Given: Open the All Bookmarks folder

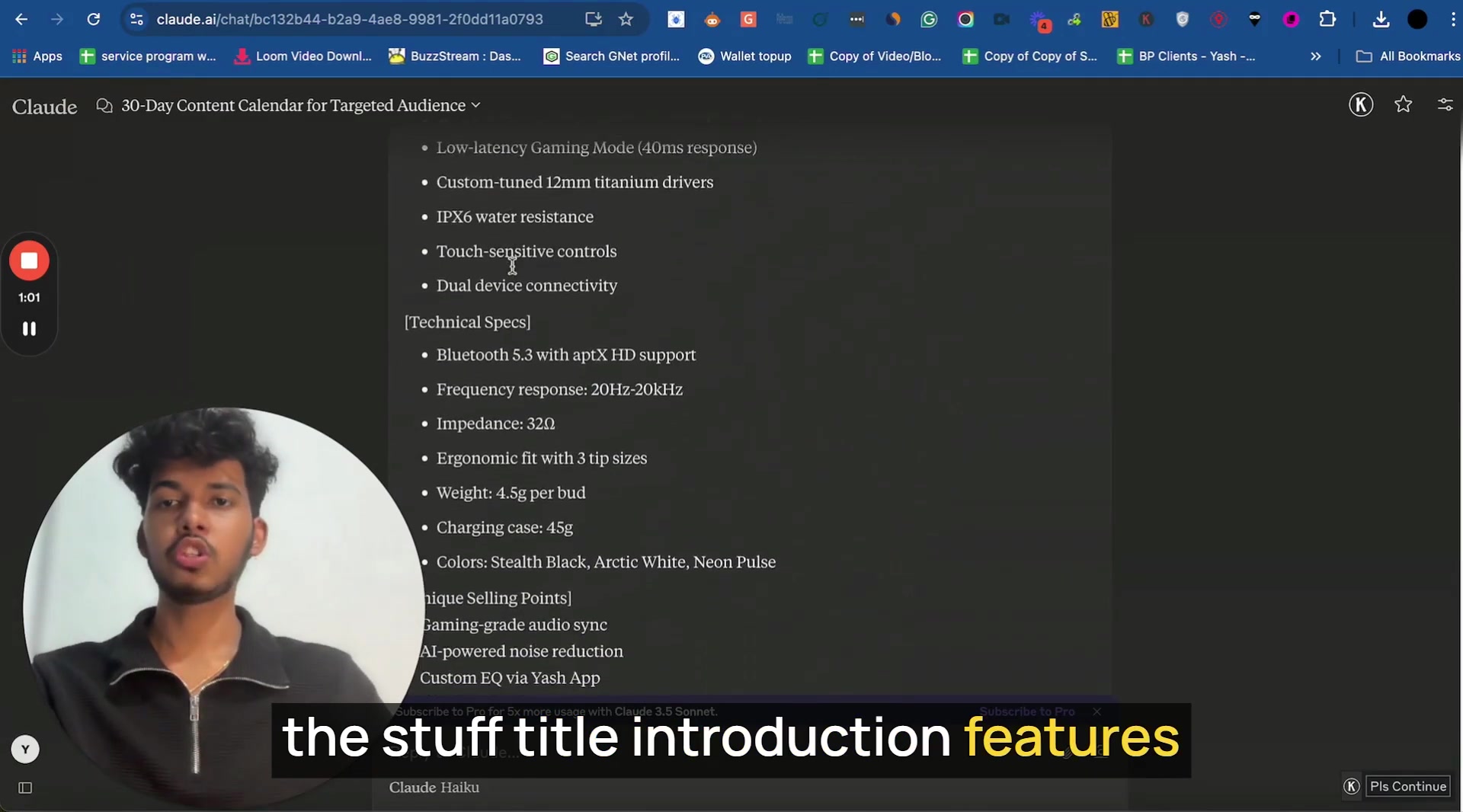Looking at the screenshot, I should [1408, 56].
